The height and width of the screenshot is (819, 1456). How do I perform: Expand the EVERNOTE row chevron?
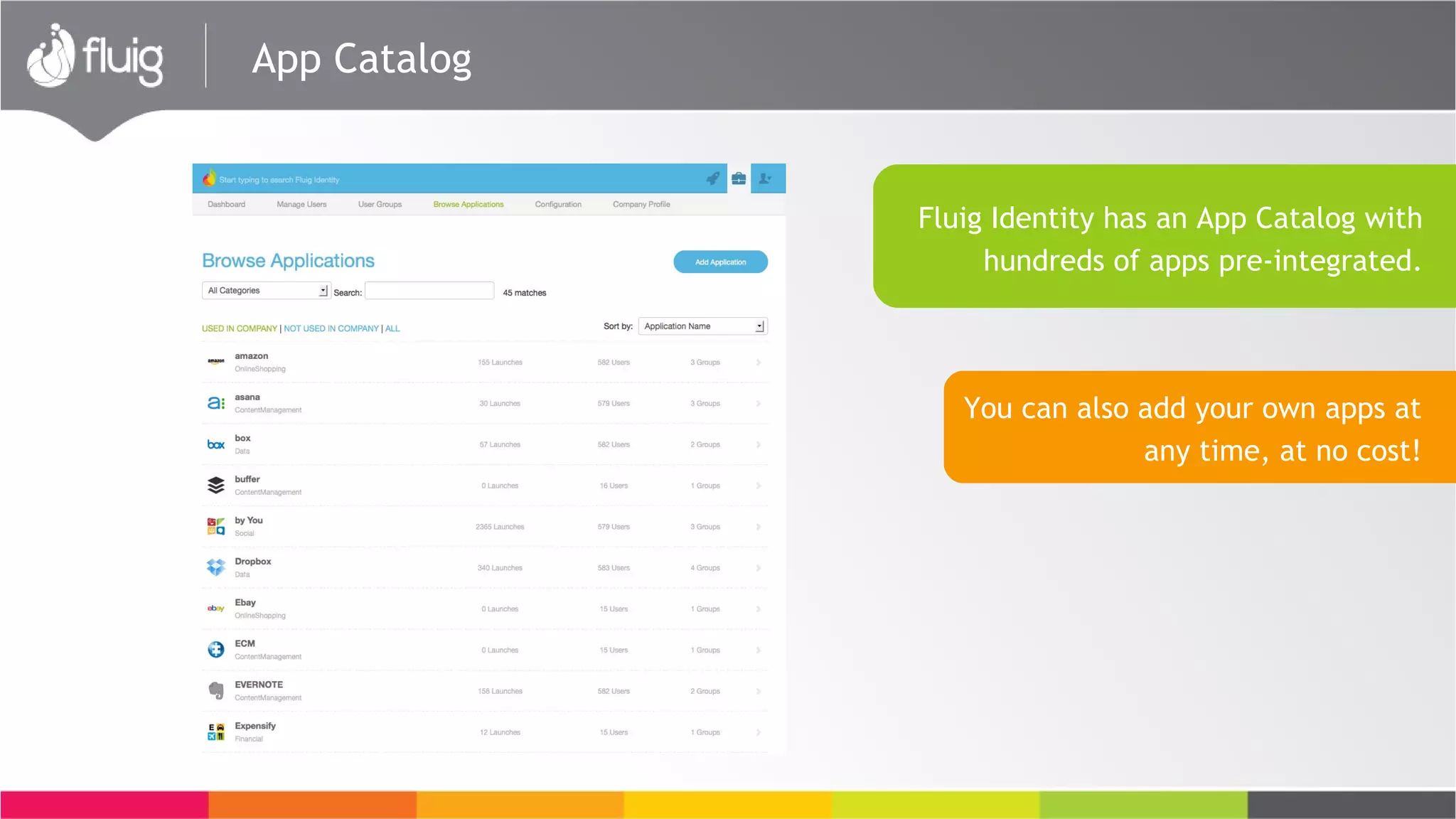(x=759, y=692)
